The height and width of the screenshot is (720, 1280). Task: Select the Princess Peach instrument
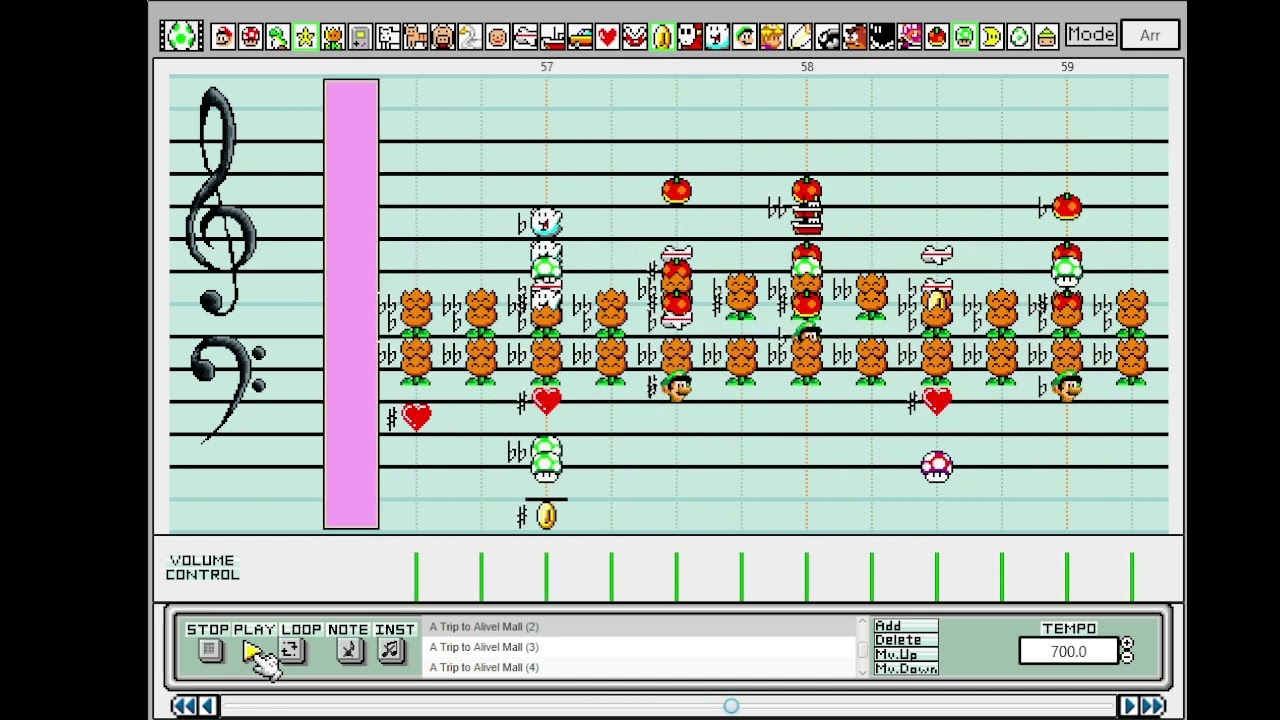[x=772, y=37]
